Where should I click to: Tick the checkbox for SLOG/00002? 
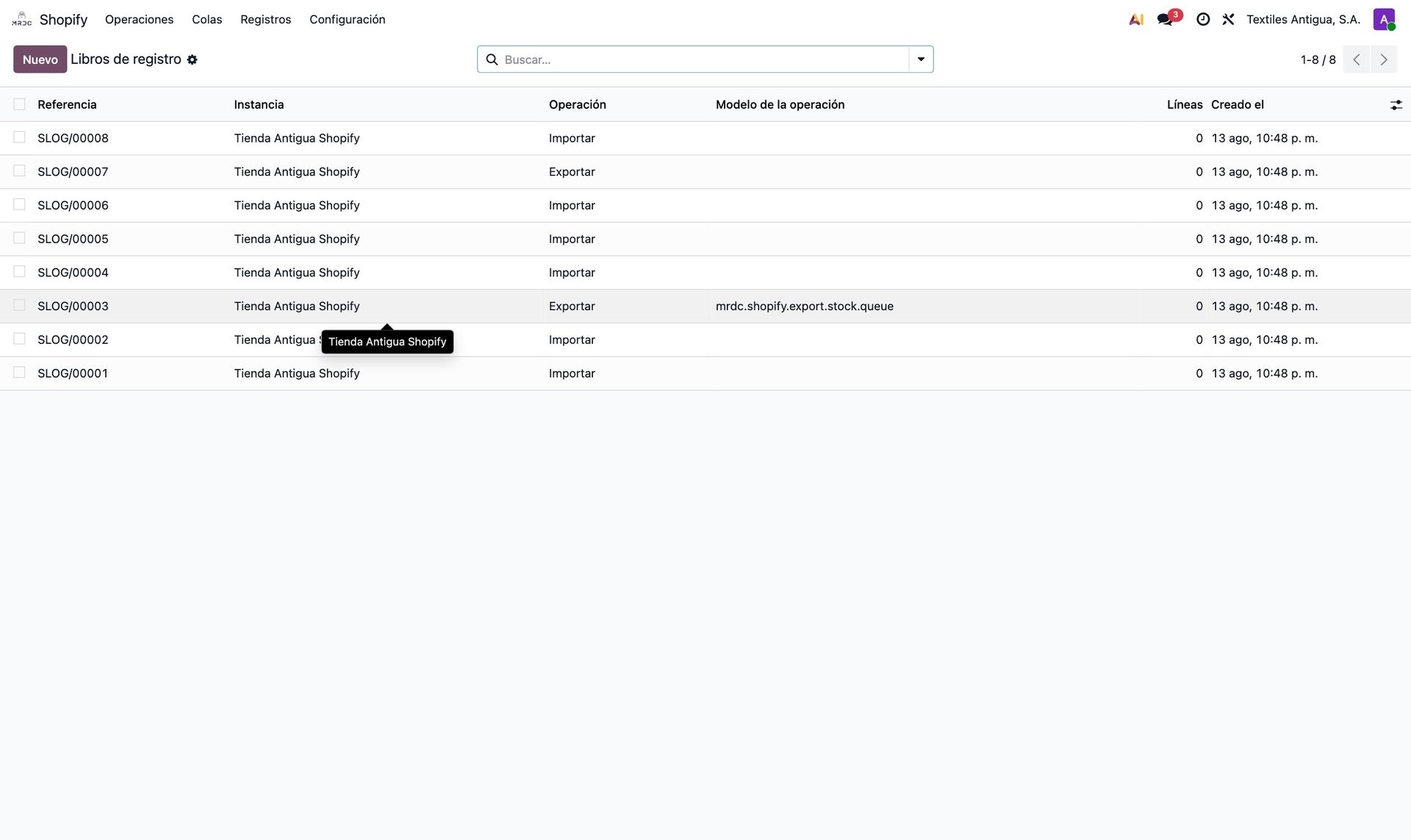(19, 339)
